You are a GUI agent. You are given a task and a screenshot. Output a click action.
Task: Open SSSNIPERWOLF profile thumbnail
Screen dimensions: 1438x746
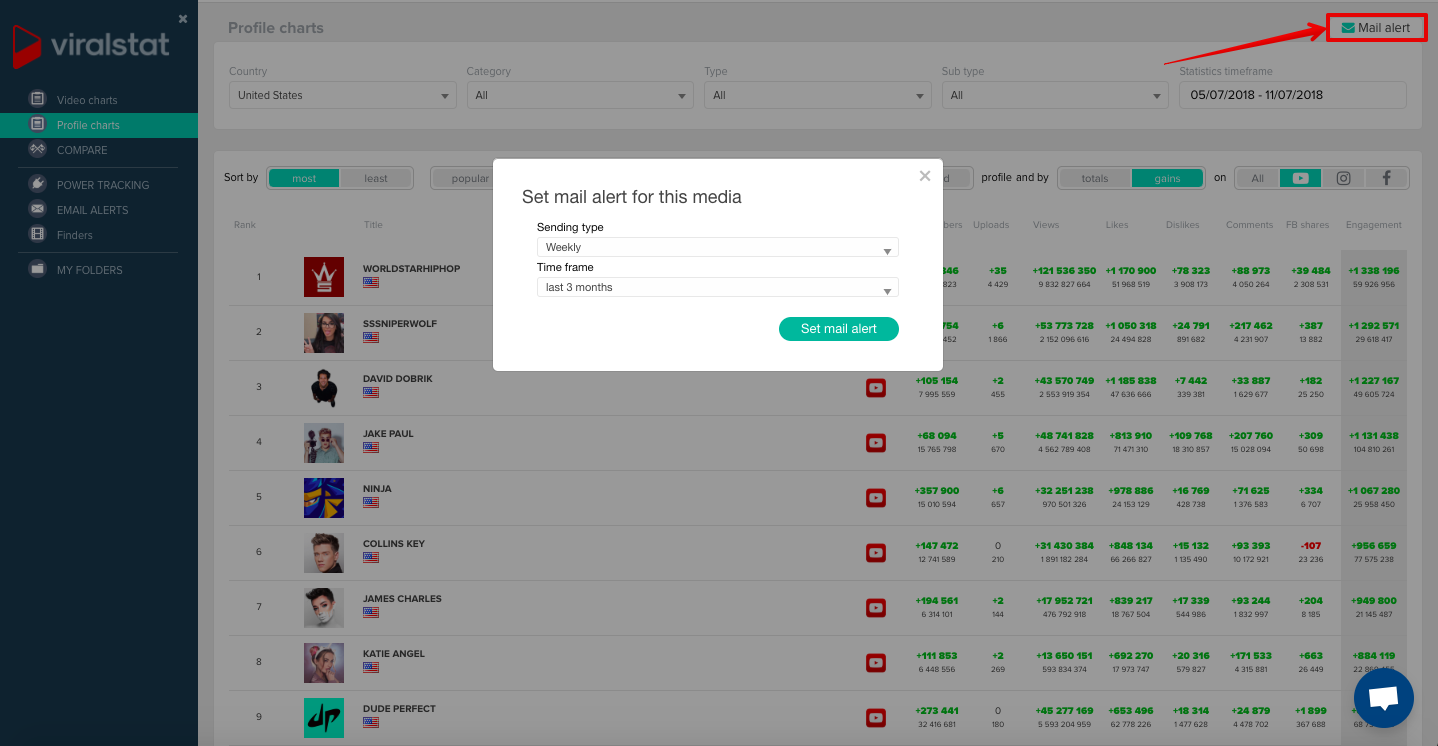pyautogui.click(x=324, y=332)
